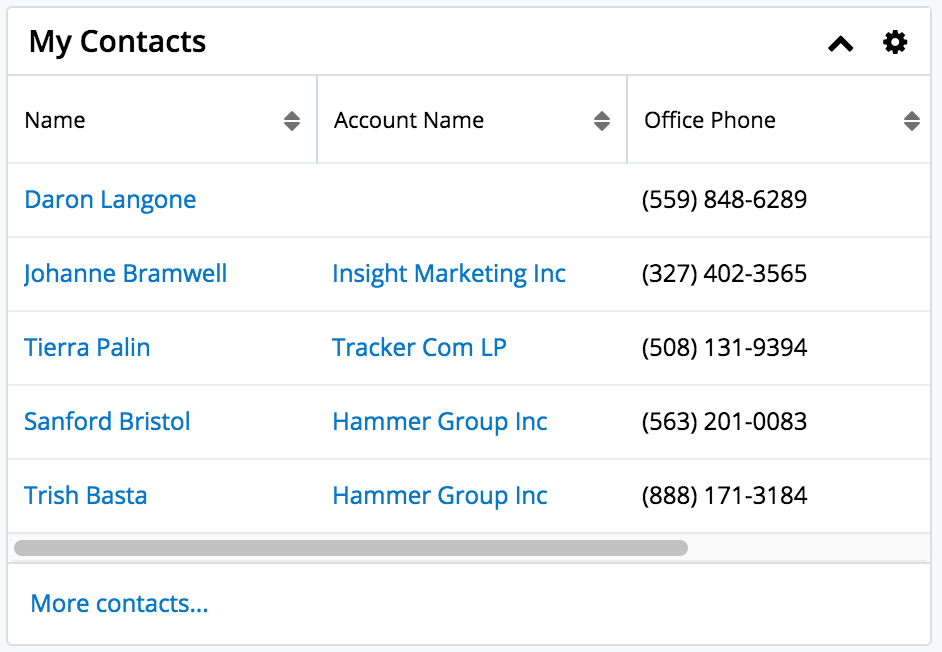Sort by Office Phone column arrows
This screenshot has height=652, width=942.
pos(911,121)
